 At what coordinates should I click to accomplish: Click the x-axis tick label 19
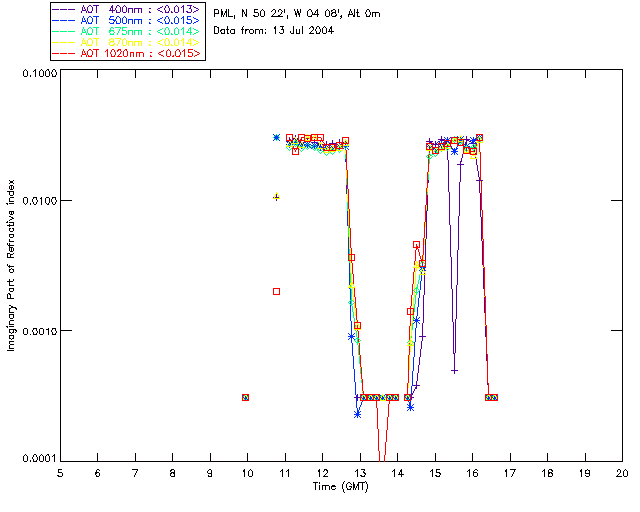[585, 473]
